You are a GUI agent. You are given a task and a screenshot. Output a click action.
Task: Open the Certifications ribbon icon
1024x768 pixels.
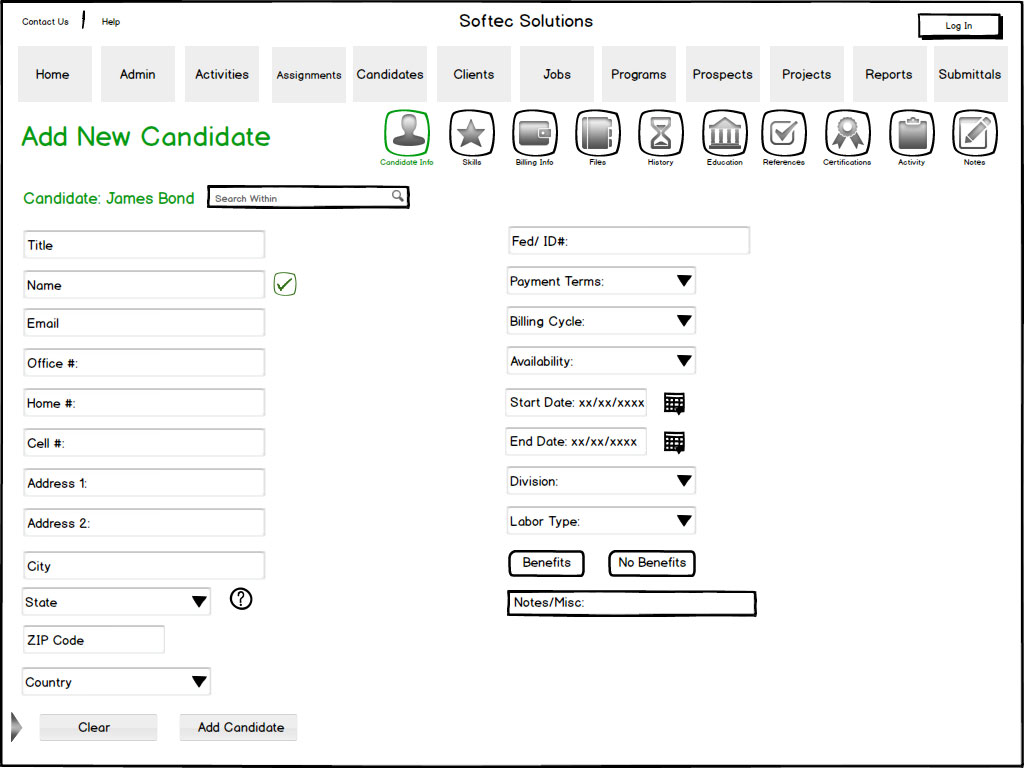847,133
